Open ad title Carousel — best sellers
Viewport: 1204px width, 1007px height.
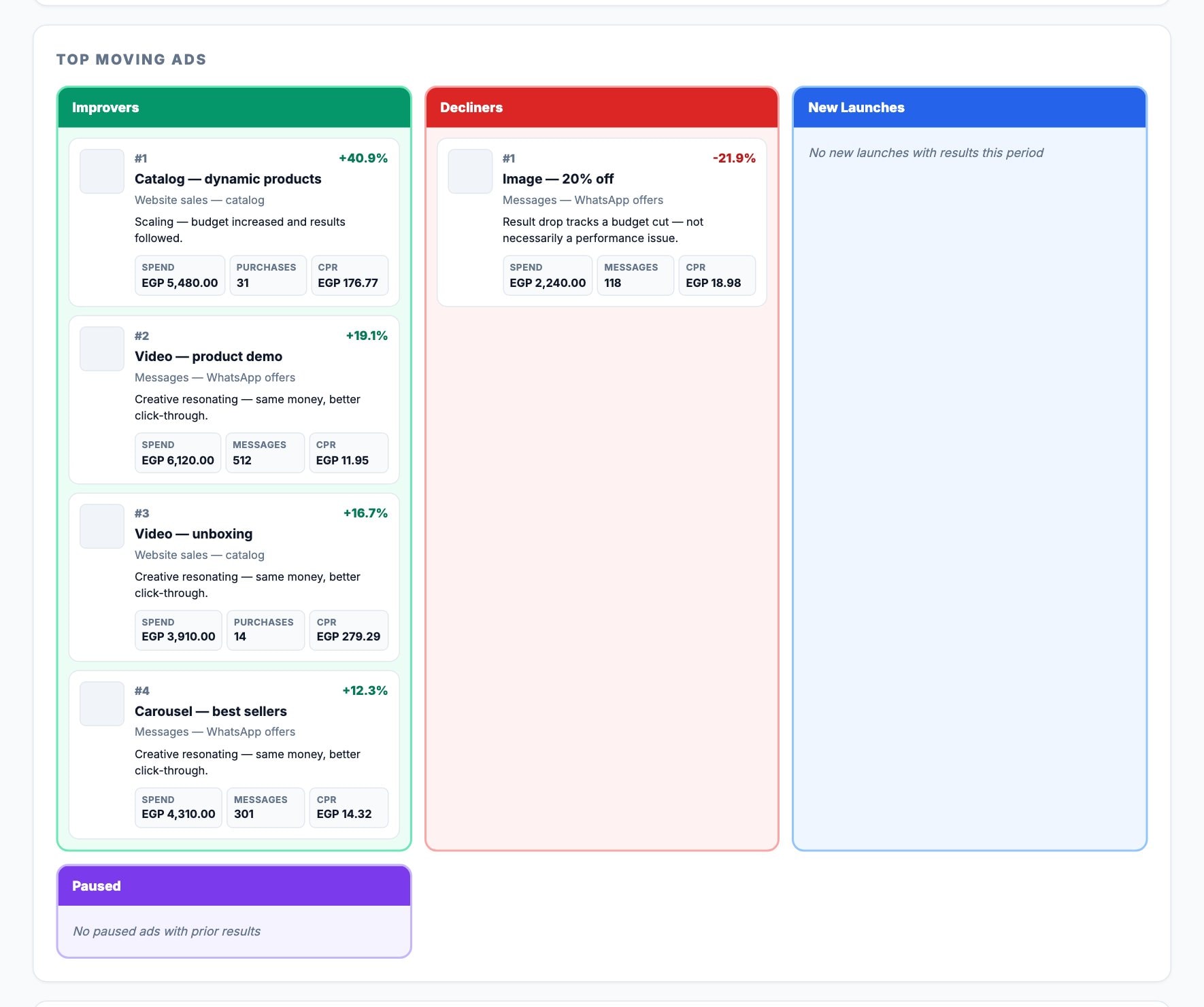click(211, 711)
